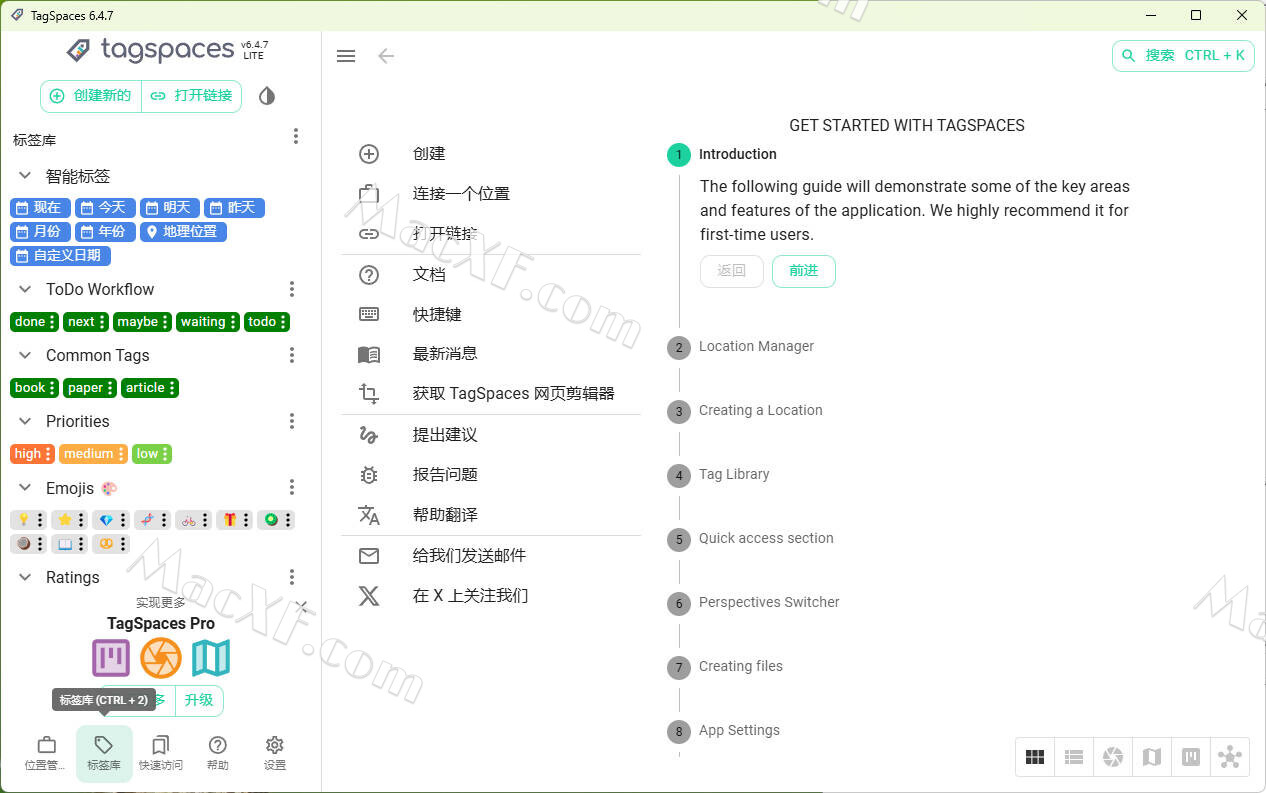1266x793 pixels.
Task: Click the 打开链接 button in sidebar header
Action: (191, 96)
